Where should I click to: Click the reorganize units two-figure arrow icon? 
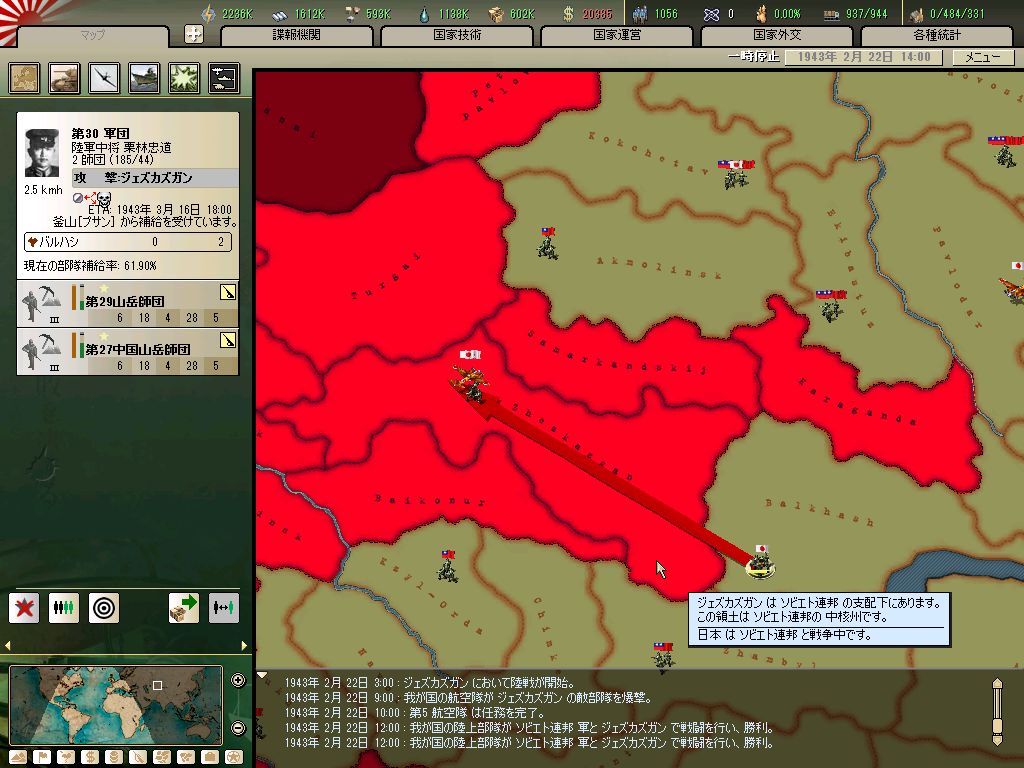pos(223,608)
